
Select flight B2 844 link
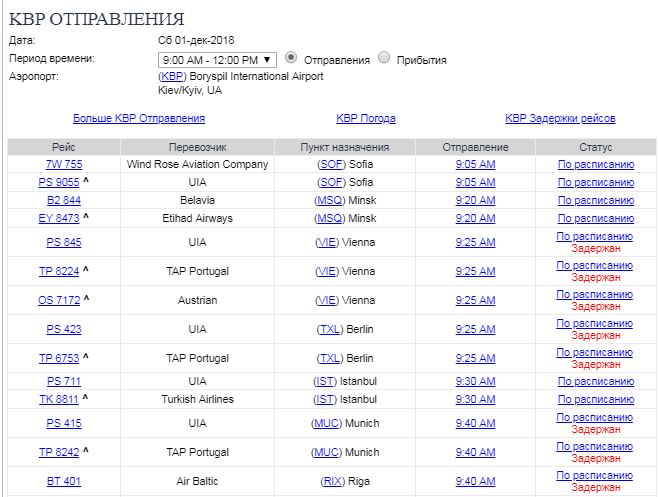(x=64, y=200)
